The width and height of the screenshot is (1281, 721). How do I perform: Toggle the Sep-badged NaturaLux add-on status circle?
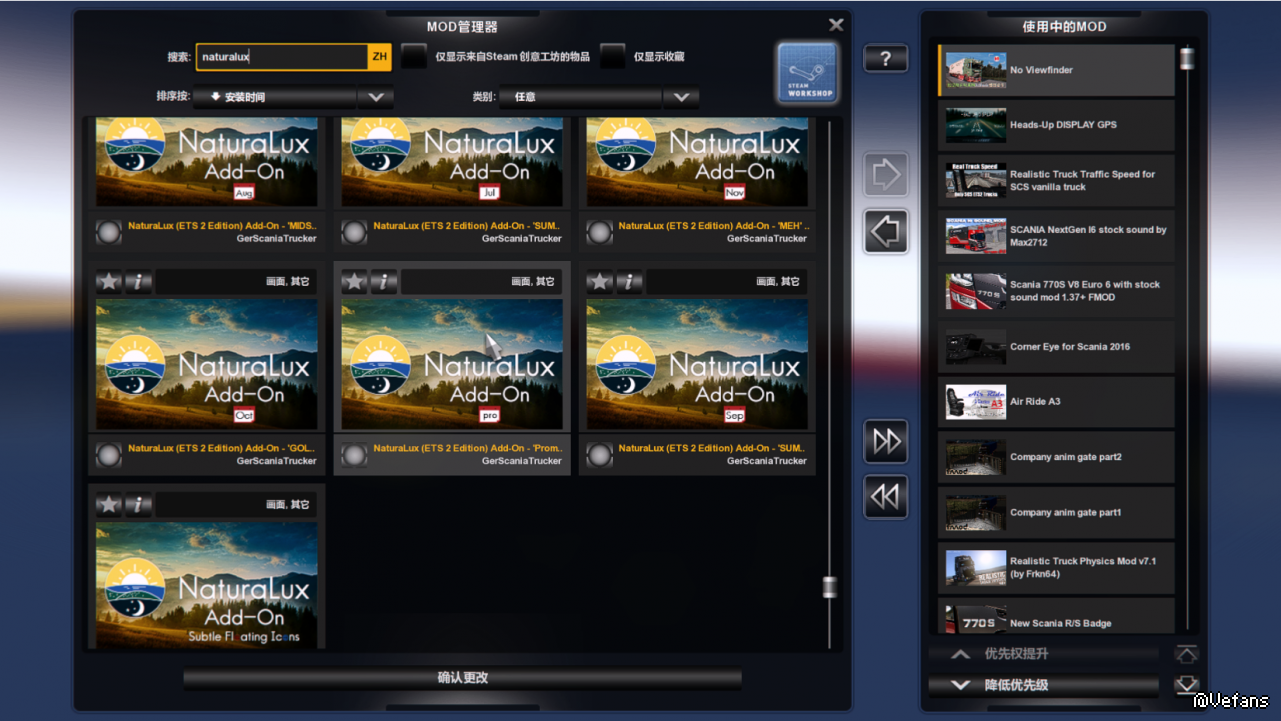coord(599,455)
